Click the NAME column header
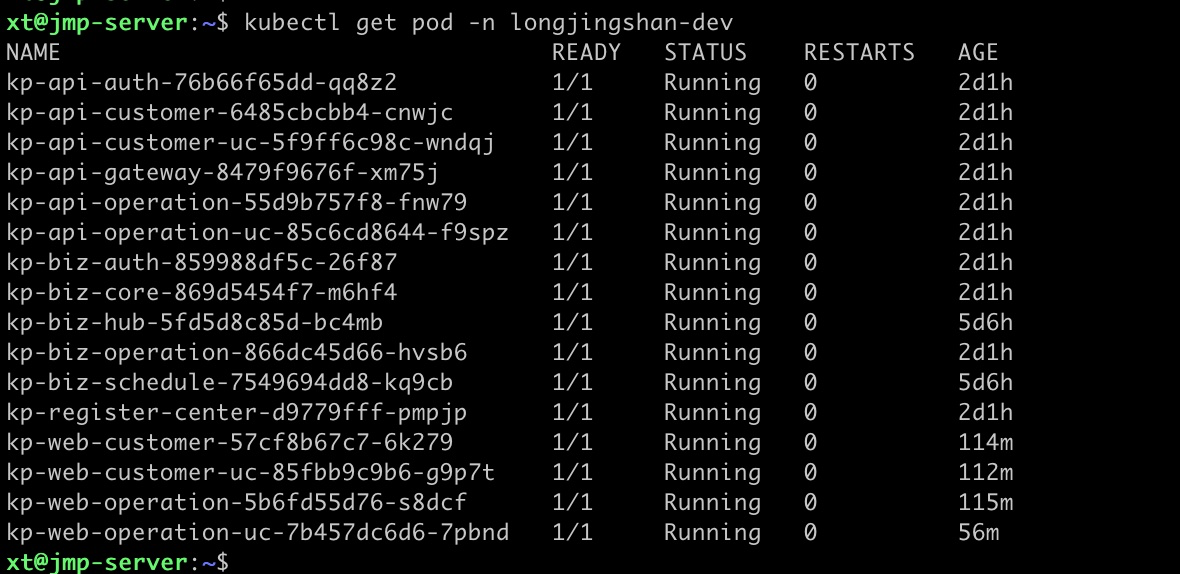 pos(33,52)
